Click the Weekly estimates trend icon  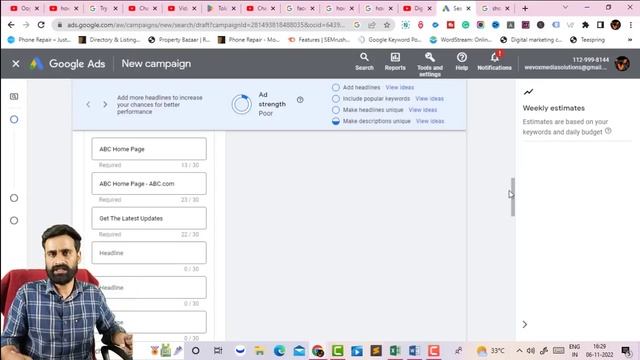(528, 92)
